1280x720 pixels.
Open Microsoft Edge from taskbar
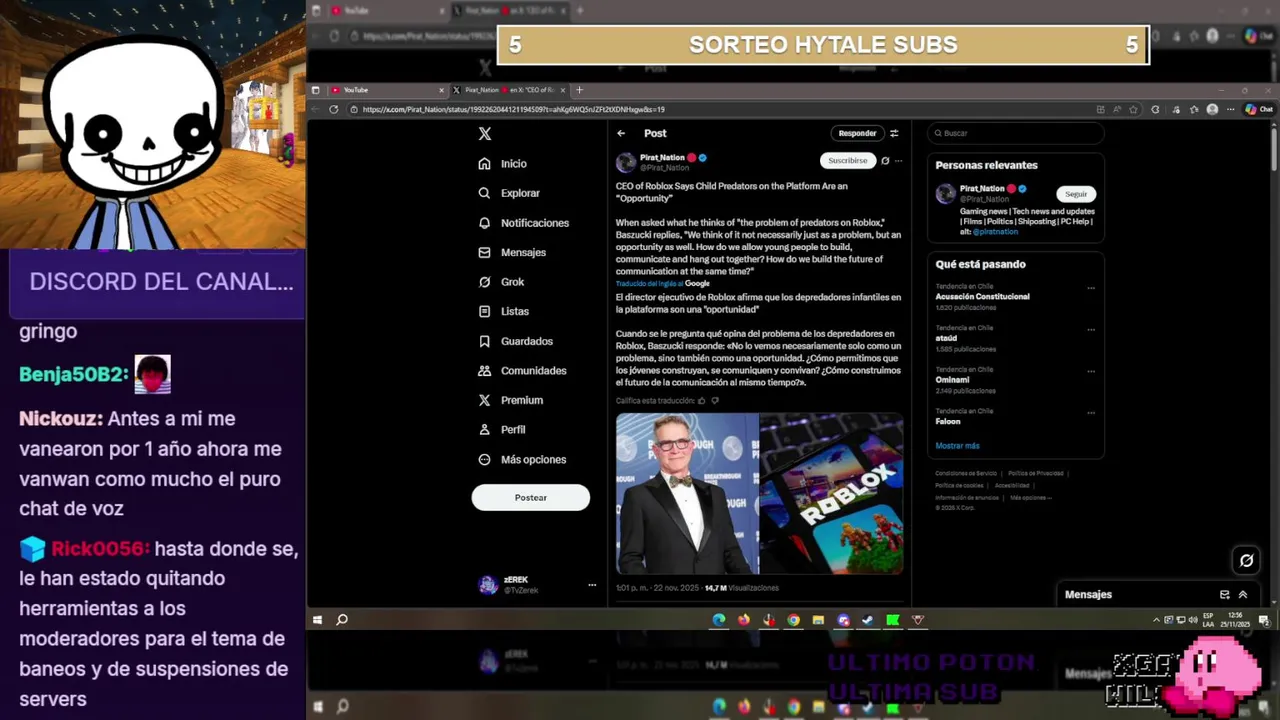click(x=719, y=620)
